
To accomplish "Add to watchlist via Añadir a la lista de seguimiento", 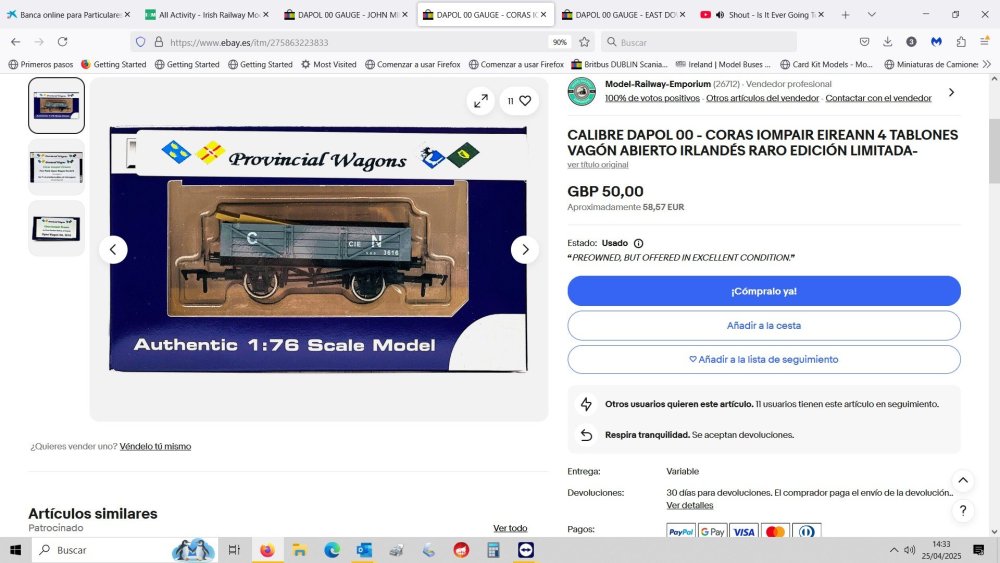I will tap(764, 360).
